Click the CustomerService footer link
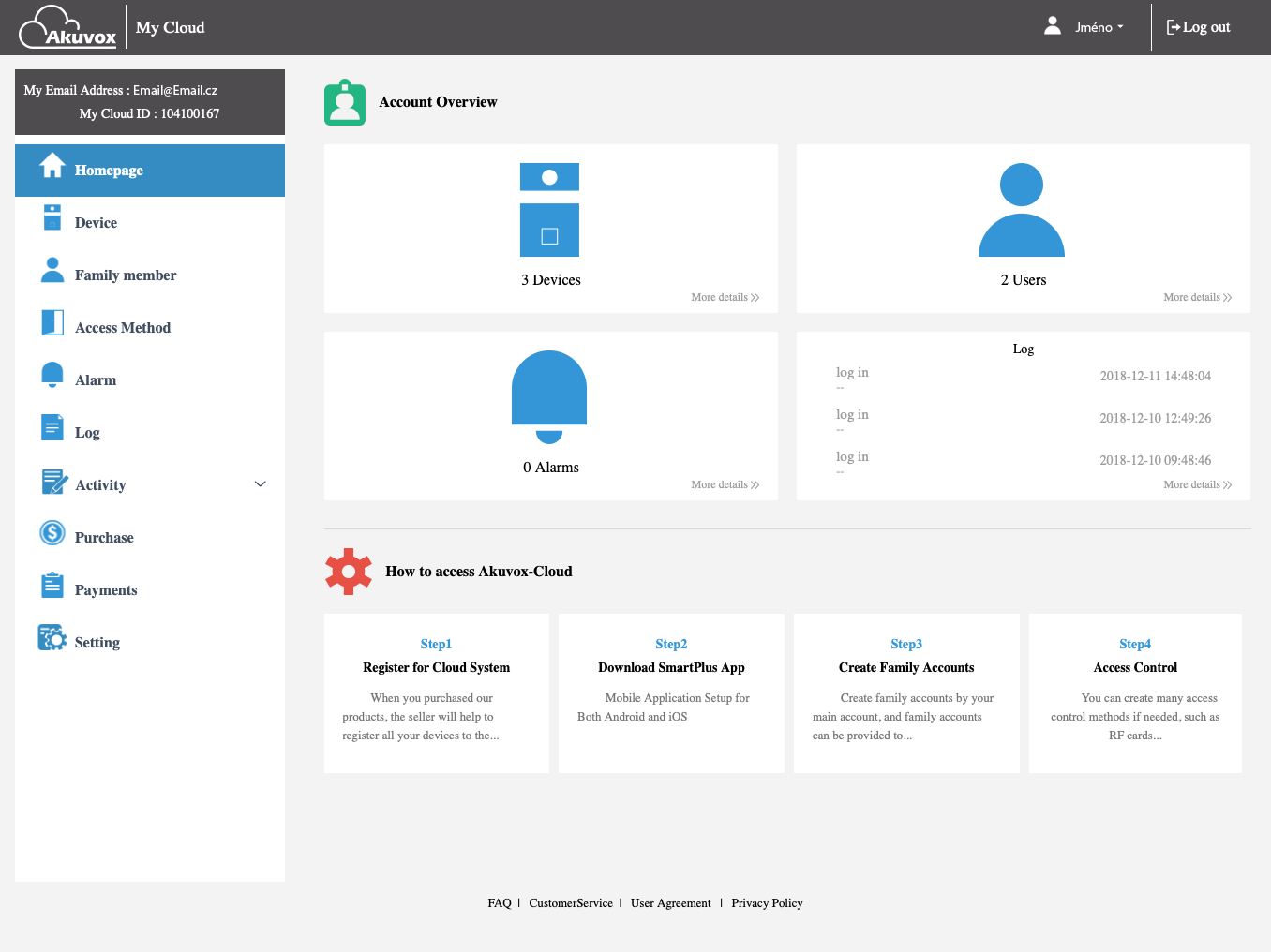 571,903
